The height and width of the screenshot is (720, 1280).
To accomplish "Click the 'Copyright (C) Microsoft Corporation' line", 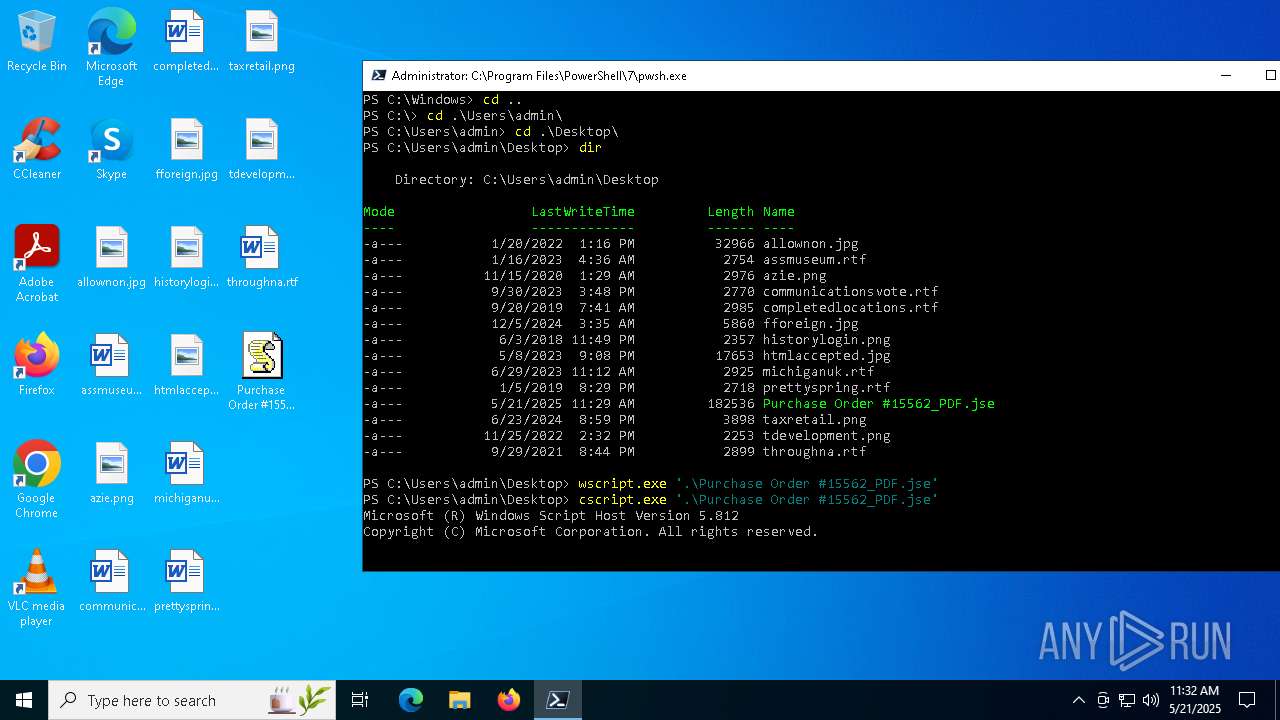I will (590, 532).
